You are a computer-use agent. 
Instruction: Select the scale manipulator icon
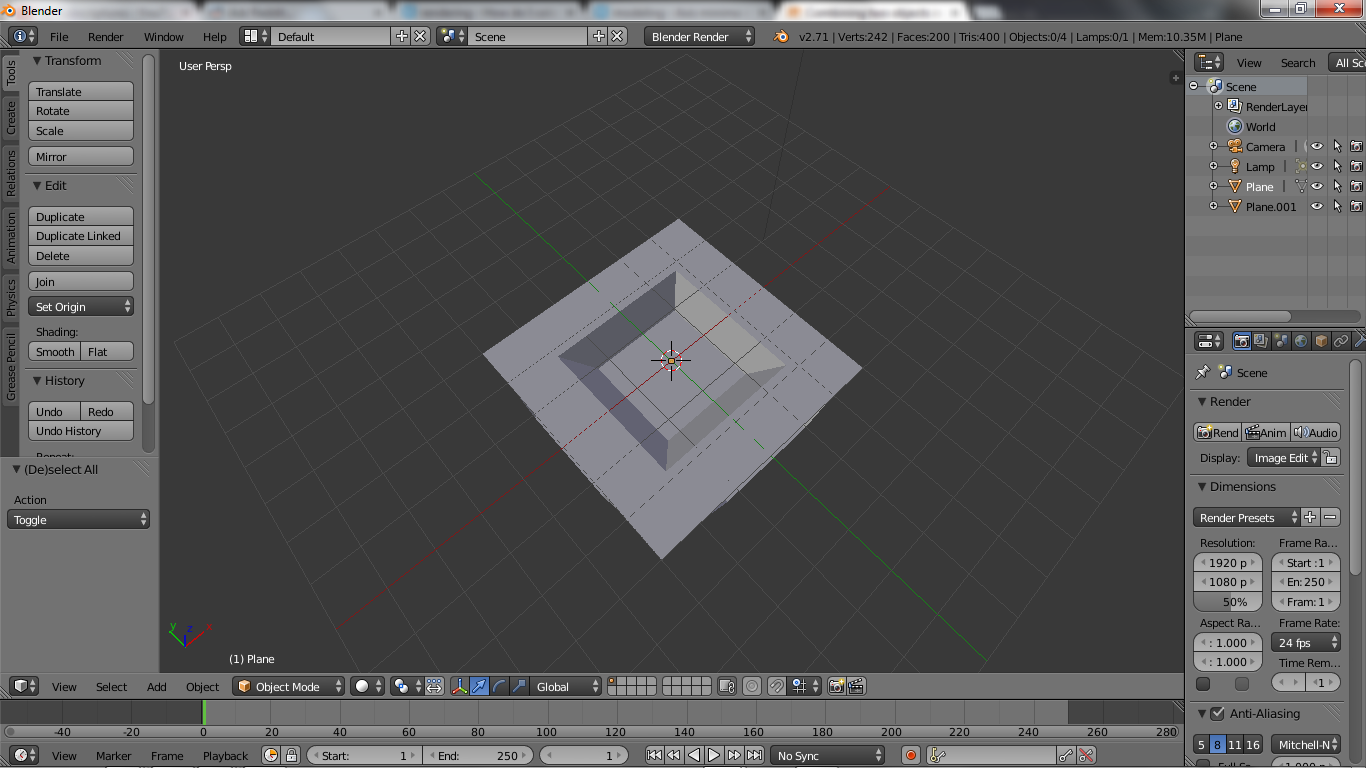click(x=520, y=686)
